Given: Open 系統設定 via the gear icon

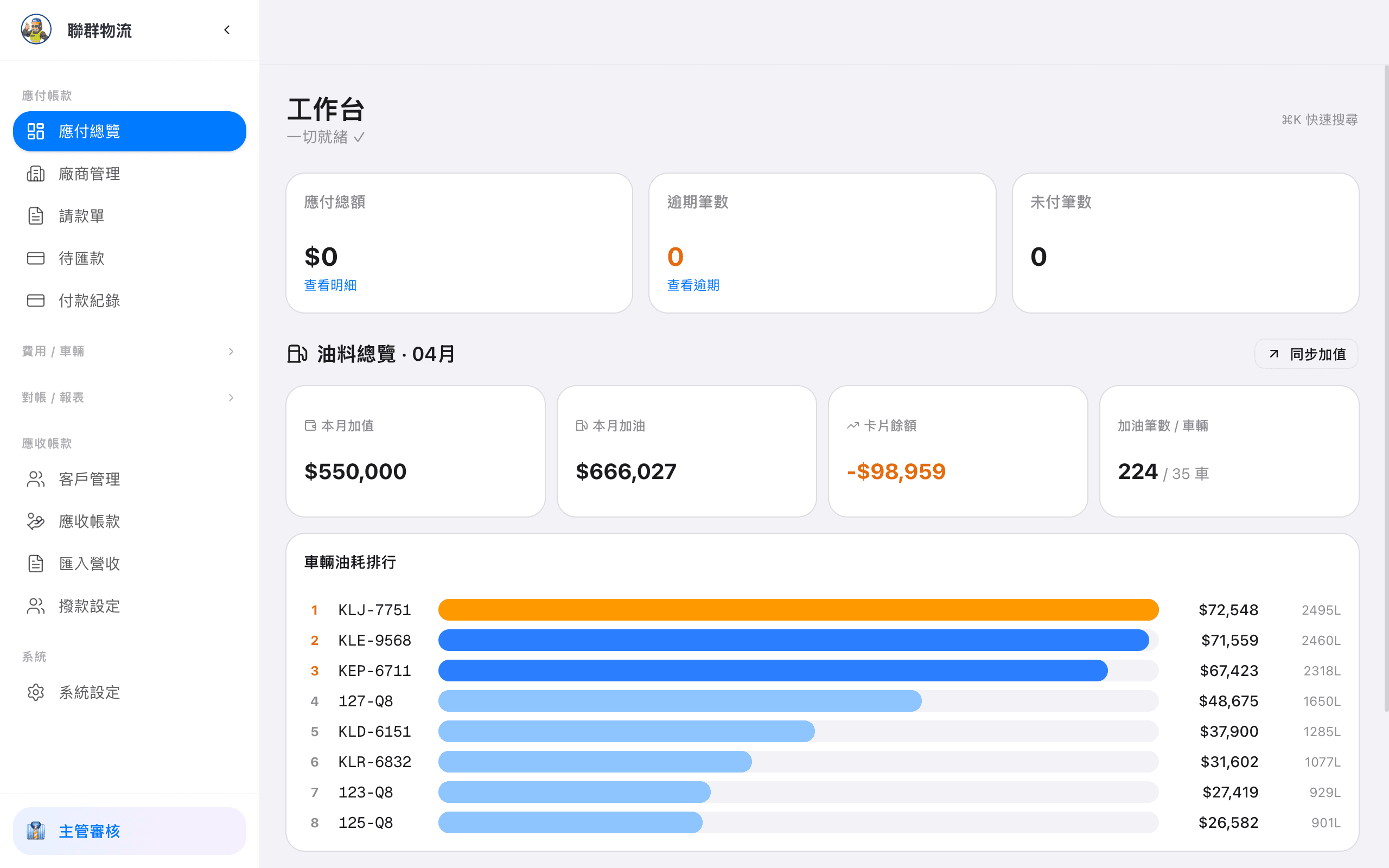Looking at the screenshot, I should click(x=36, y=692).
